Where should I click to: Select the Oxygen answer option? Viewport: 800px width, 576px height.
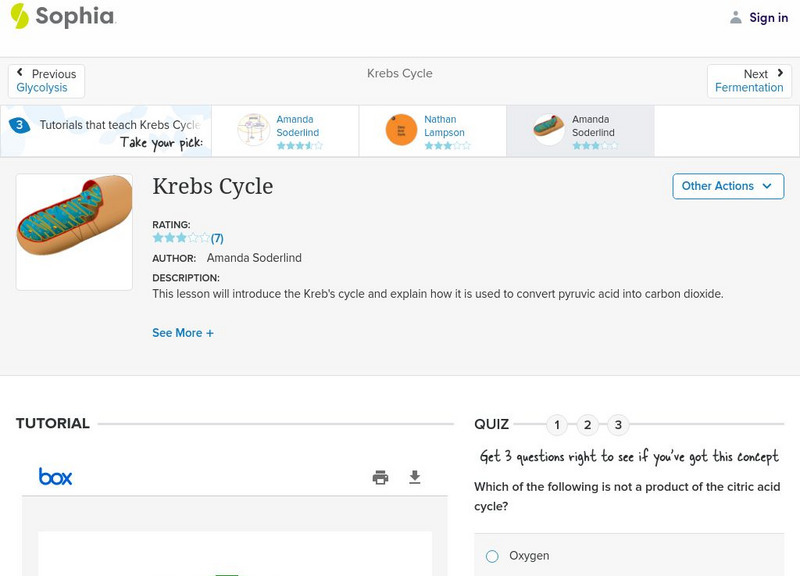(x=492, y=556)
